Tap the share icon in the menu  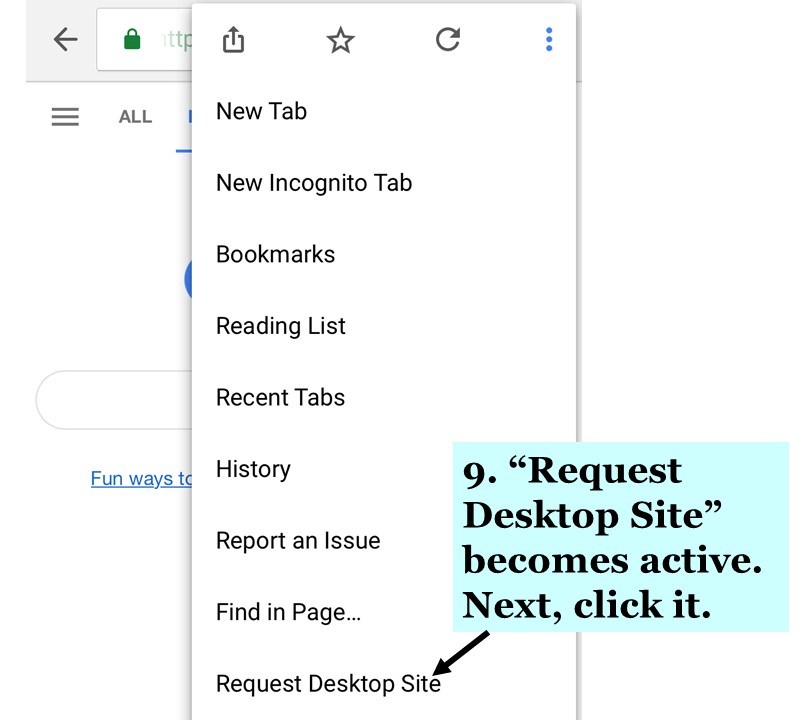point(234,39)
